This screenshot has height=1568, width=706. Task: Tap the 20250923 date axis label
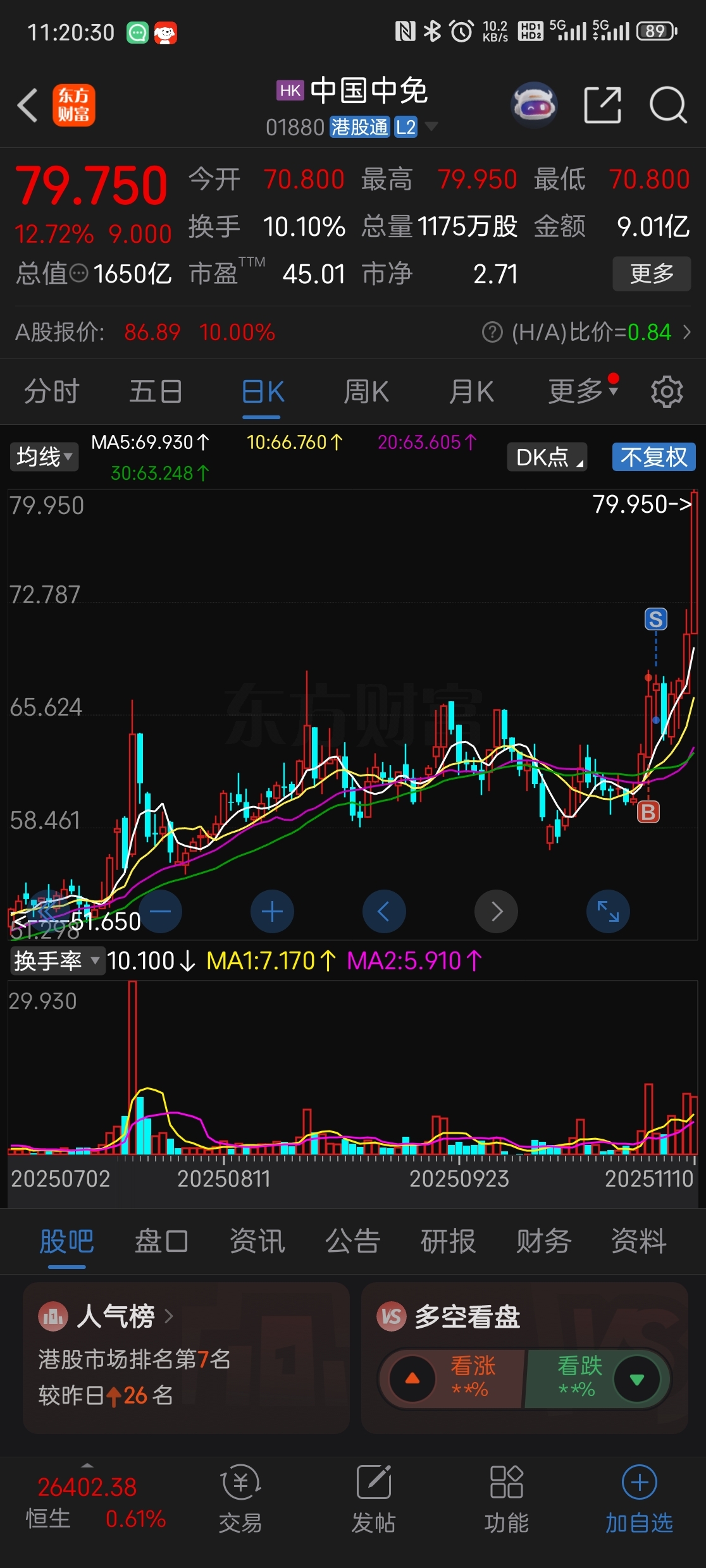(459, 1179)
